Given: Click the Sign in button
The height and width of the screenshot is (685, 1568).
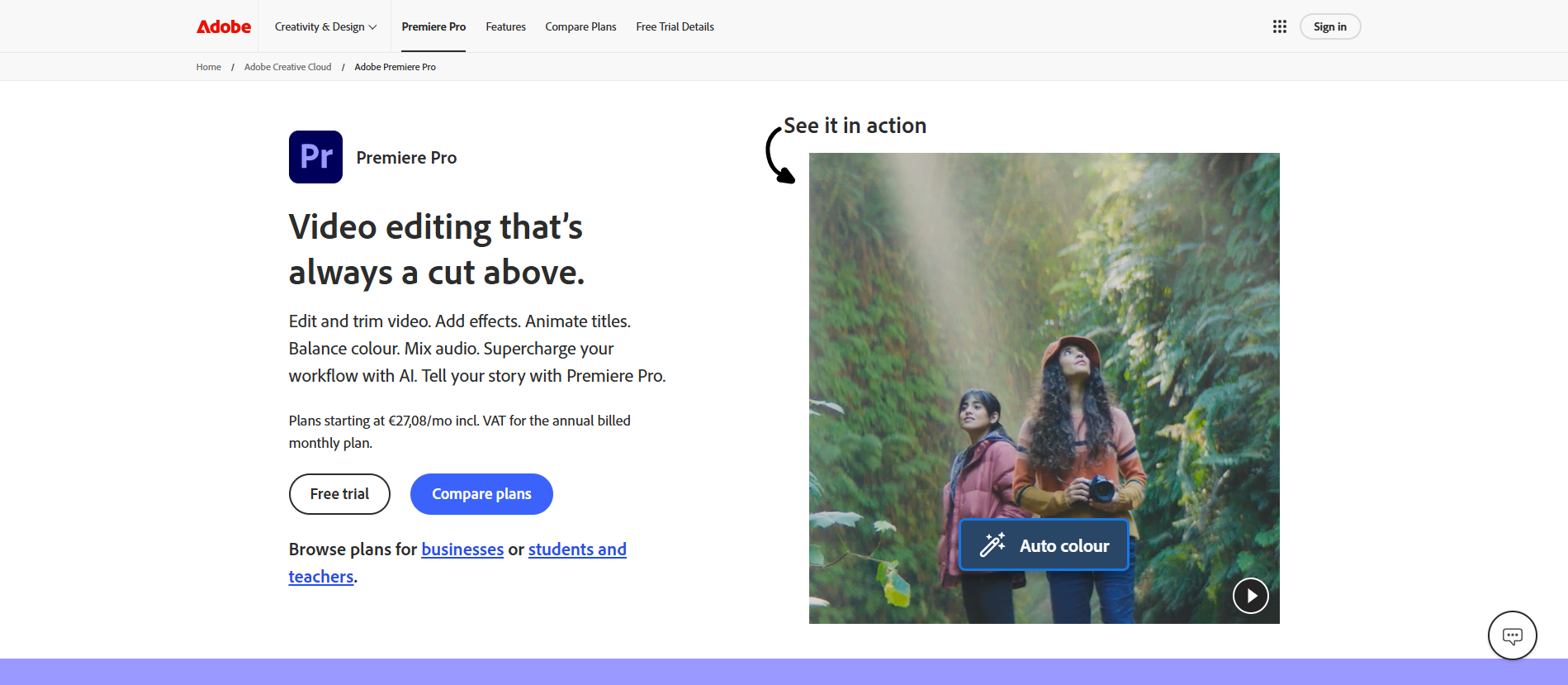Looking at the screenshot, I should [x=1330, y=26].
